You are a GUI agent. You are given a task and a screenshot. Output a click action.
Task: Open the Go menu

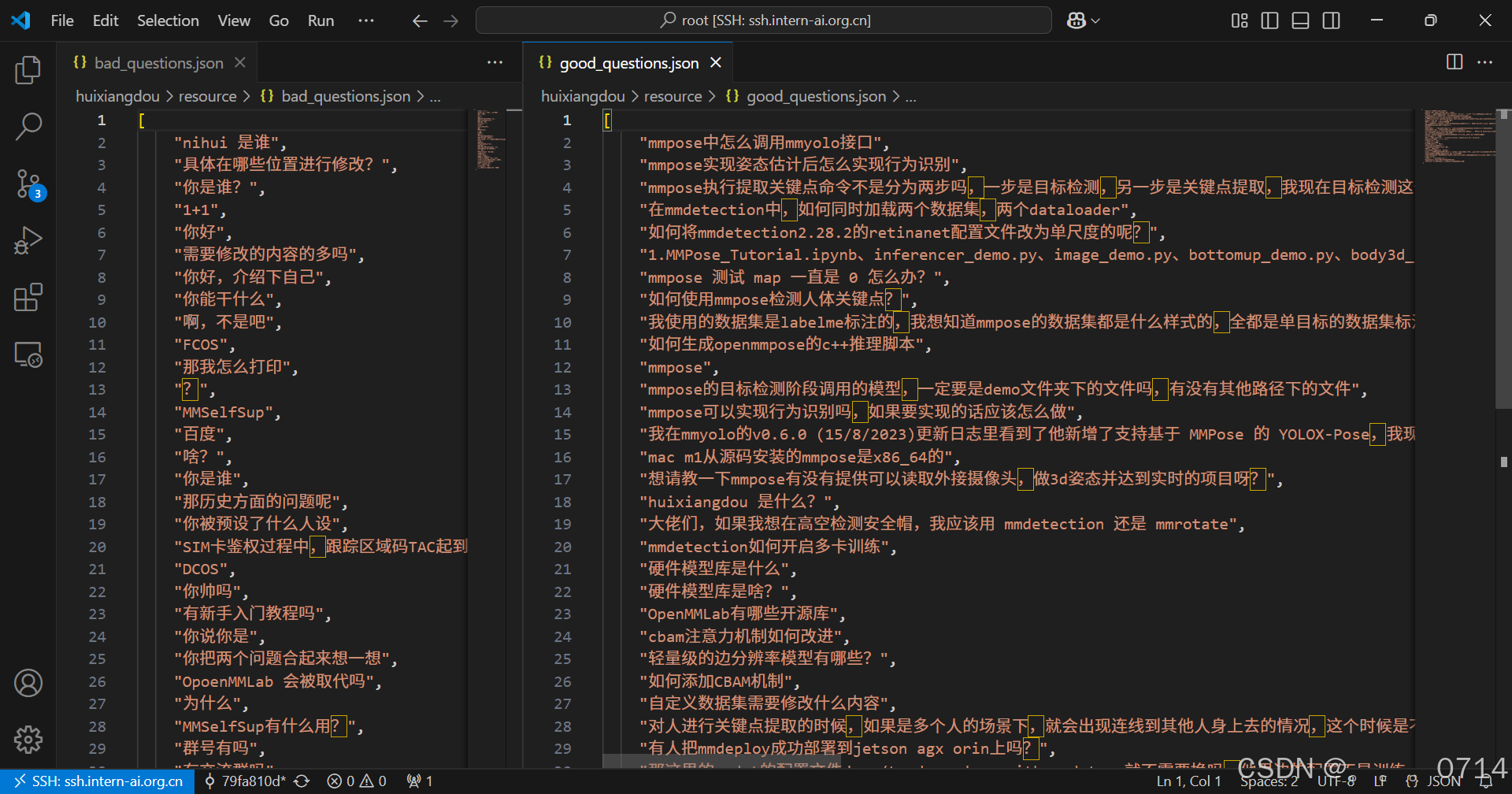pos(279,20)
